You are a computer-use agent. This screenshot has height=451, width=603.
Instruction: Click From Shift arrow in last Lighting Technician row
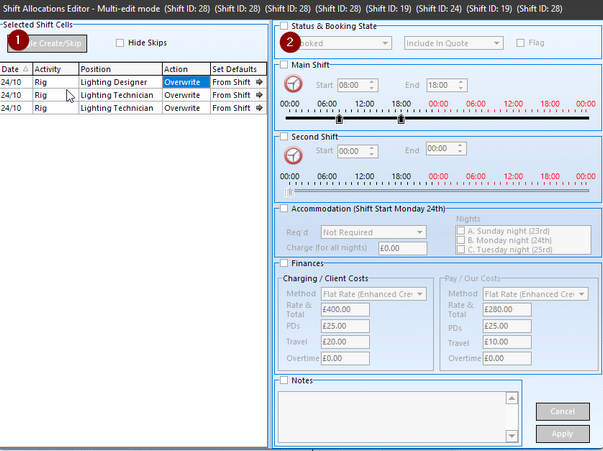[259, 107]
